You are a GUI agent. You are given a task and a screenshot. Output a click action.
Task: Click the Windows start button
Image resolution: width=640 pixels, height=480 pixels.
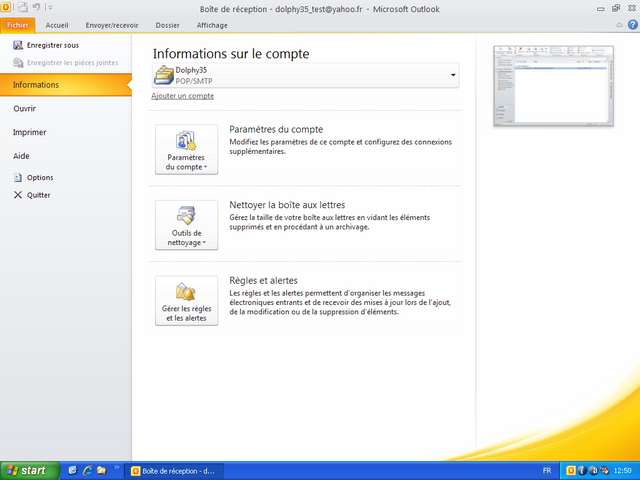pyautogui.click(x=30, y=471)
